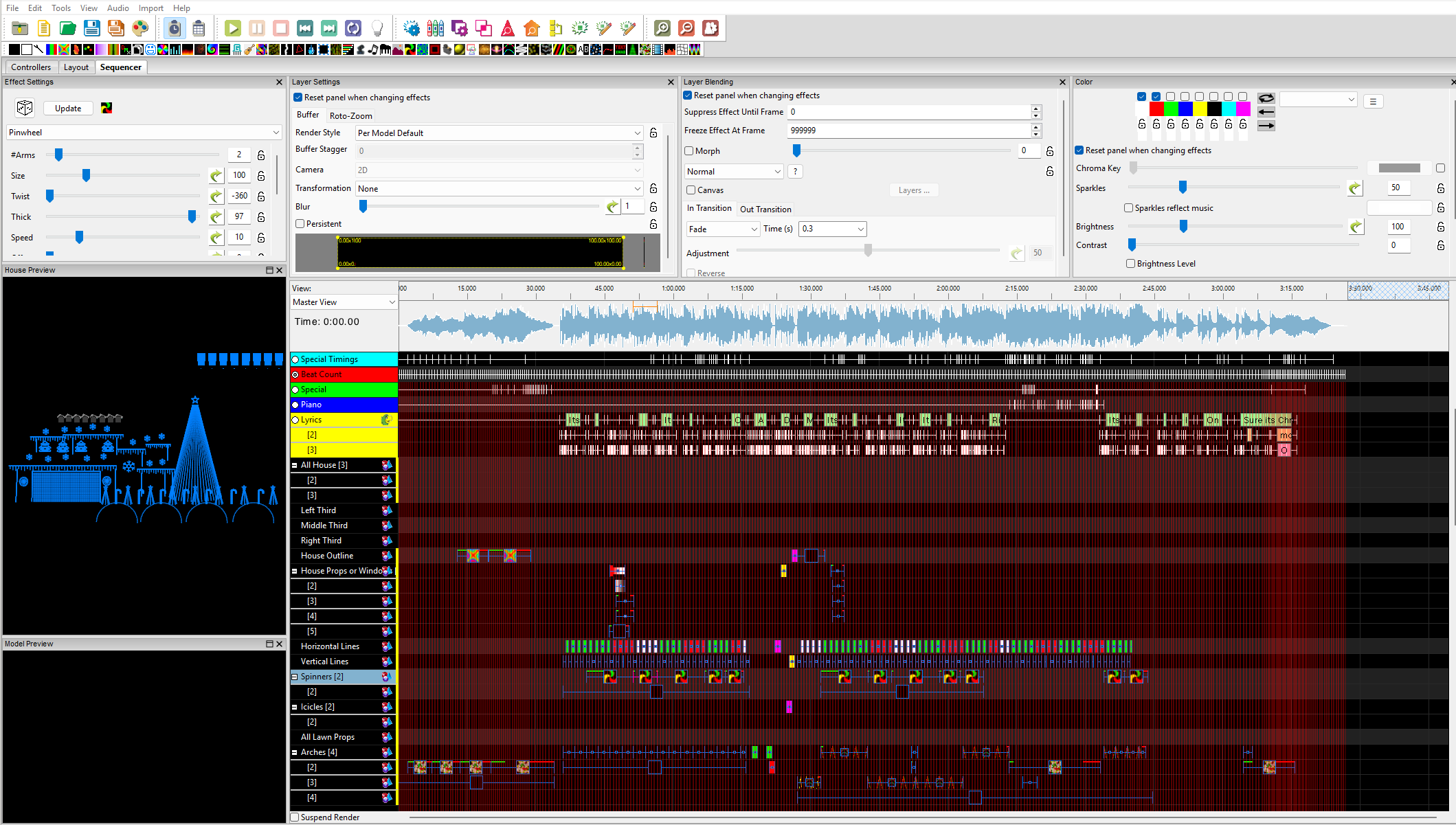Click the House Preview home icon

[531, 28]
